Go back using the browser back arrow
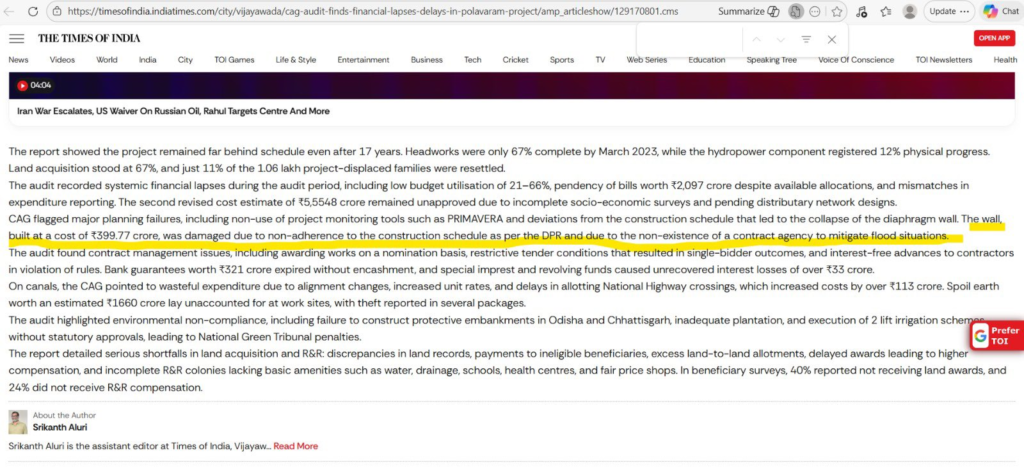The height and width of the screenshot is (467, 1024). 10,11
